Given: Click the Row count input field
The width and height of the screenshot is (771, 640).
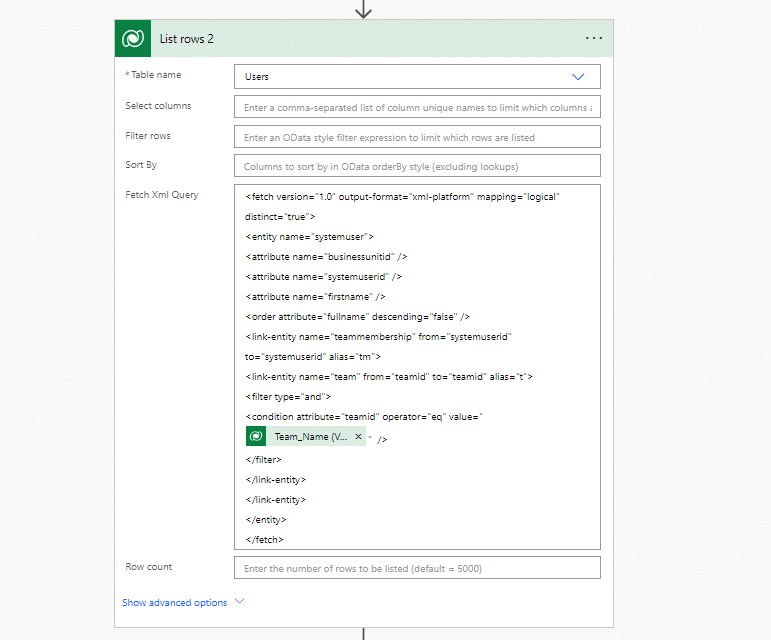Looking at the screenshot, I should coord(417,568).
